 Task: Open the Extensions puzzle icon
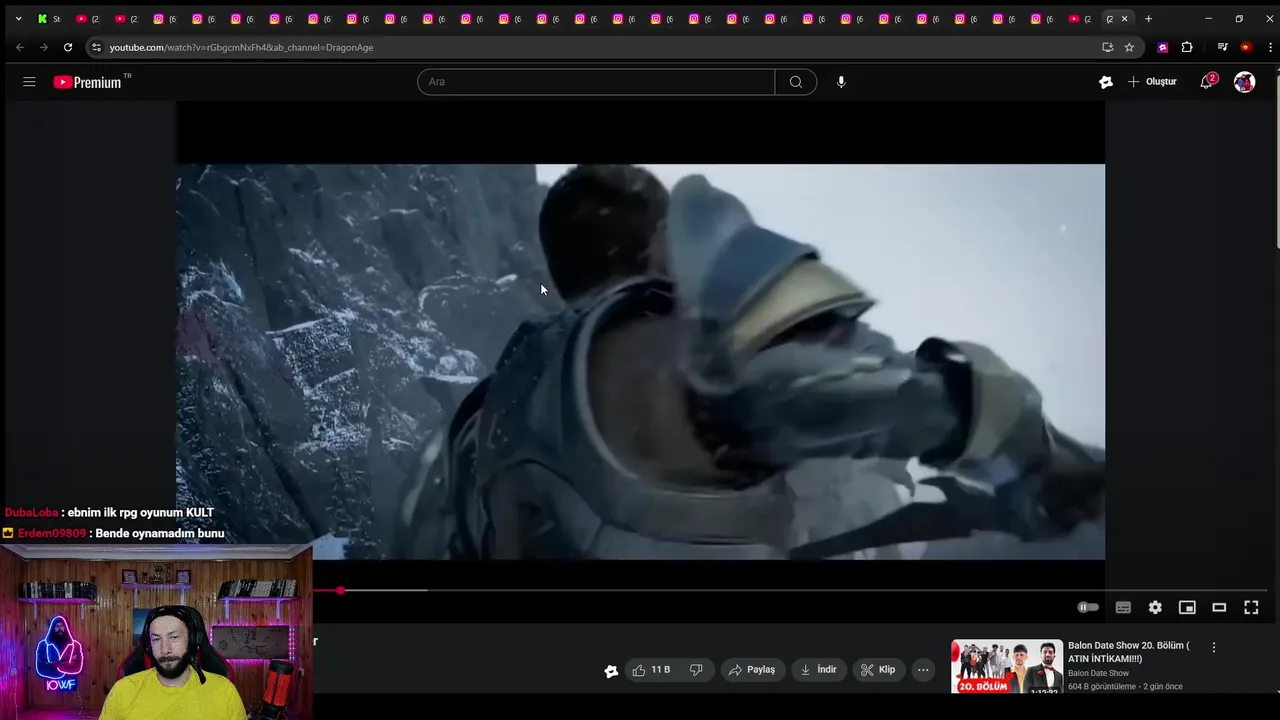point(1187,47)
